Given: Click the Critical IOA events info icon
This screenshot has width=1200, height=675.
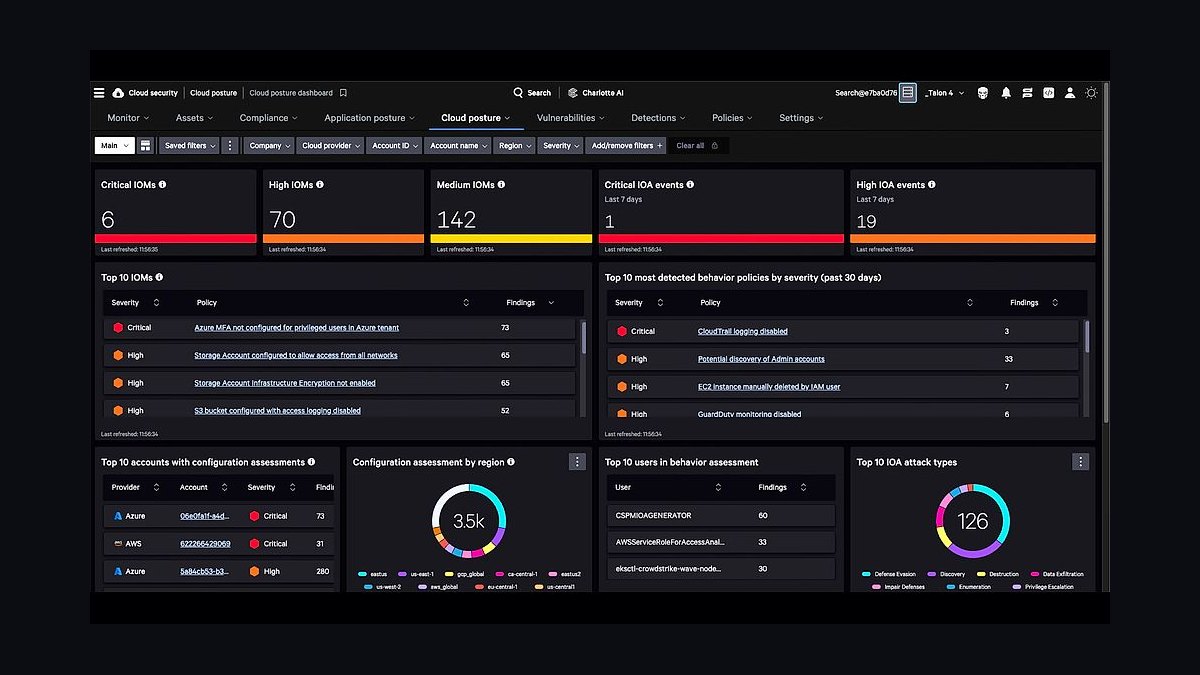Looking at the screenshot, I should [690, 185].
